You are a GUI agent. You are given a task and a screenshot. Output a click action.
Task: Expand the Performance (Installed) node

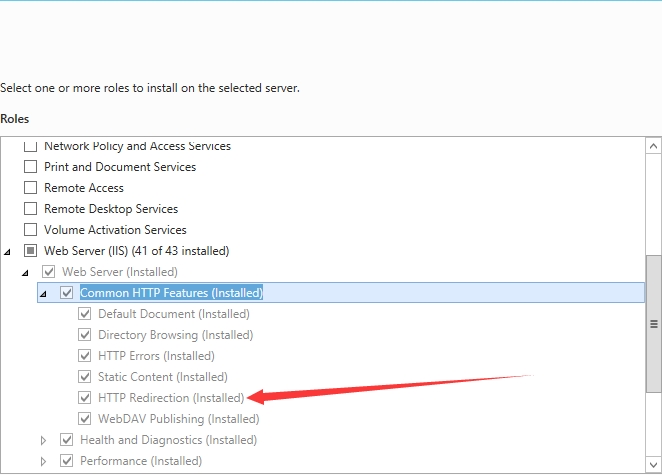[43, 461]
